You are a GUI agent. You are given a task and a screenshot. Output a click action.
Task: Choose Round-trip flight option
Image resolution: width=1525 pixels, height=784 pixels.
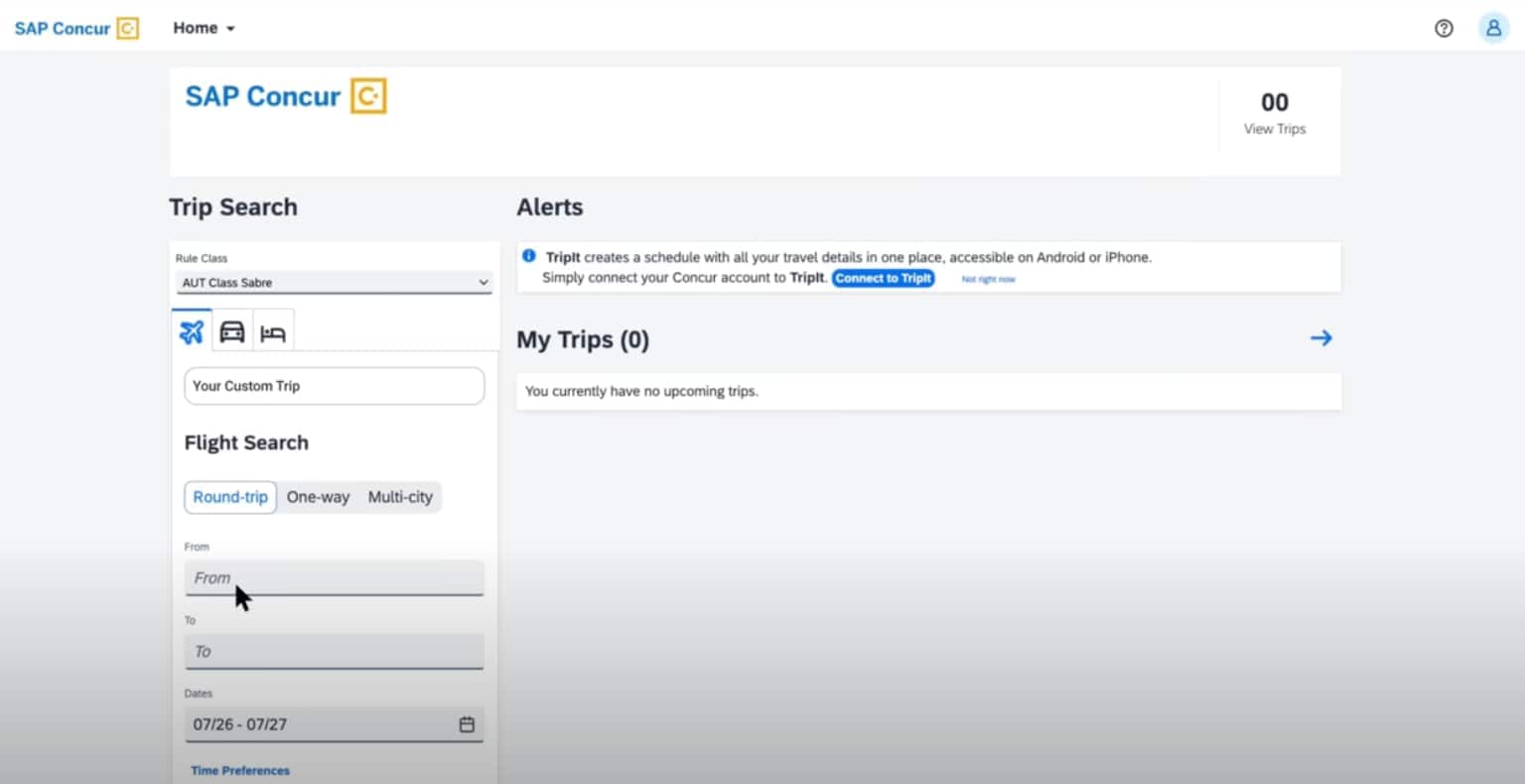[230, 497]
